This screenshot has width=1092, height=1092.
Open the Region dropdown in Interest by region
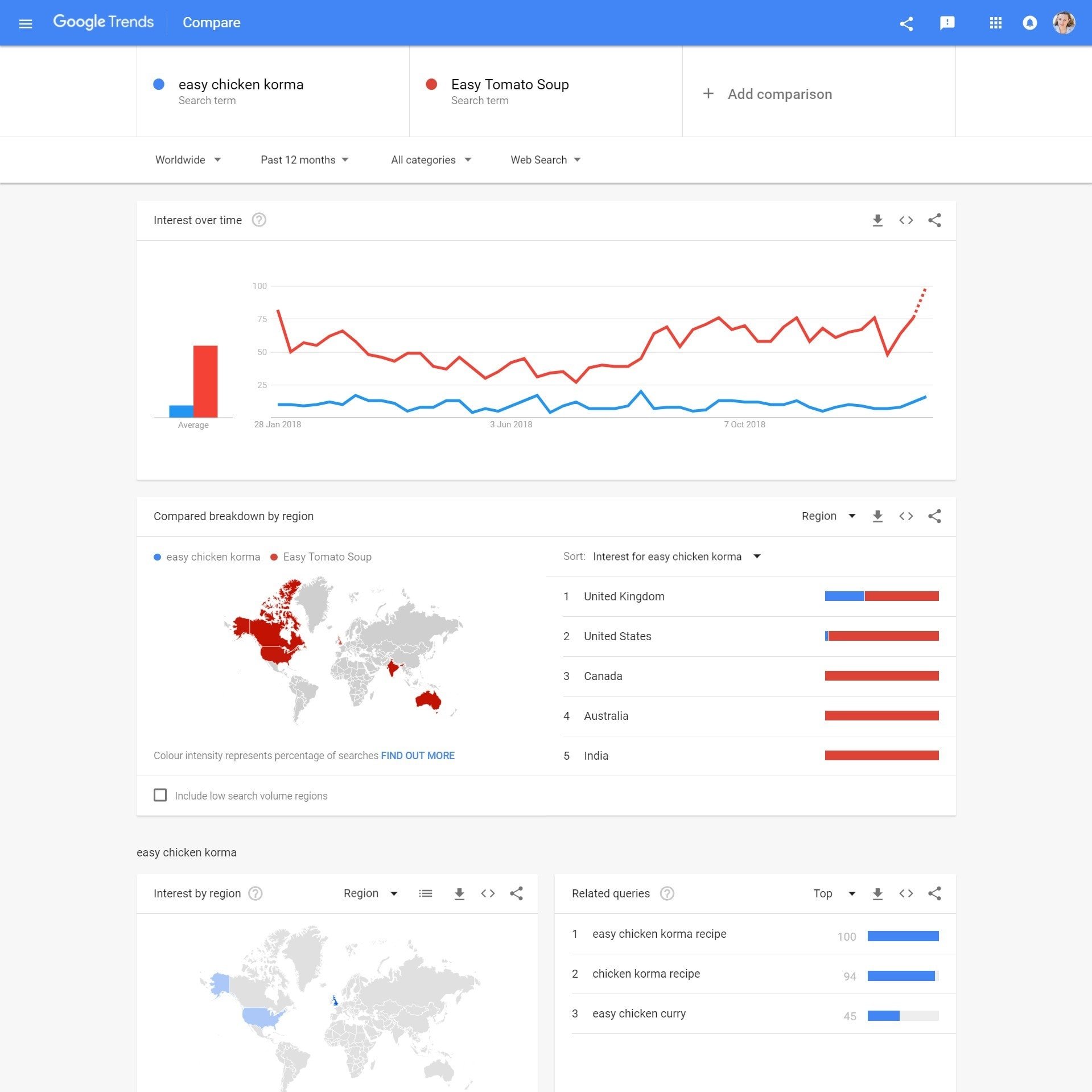click(x=370, y=893)
